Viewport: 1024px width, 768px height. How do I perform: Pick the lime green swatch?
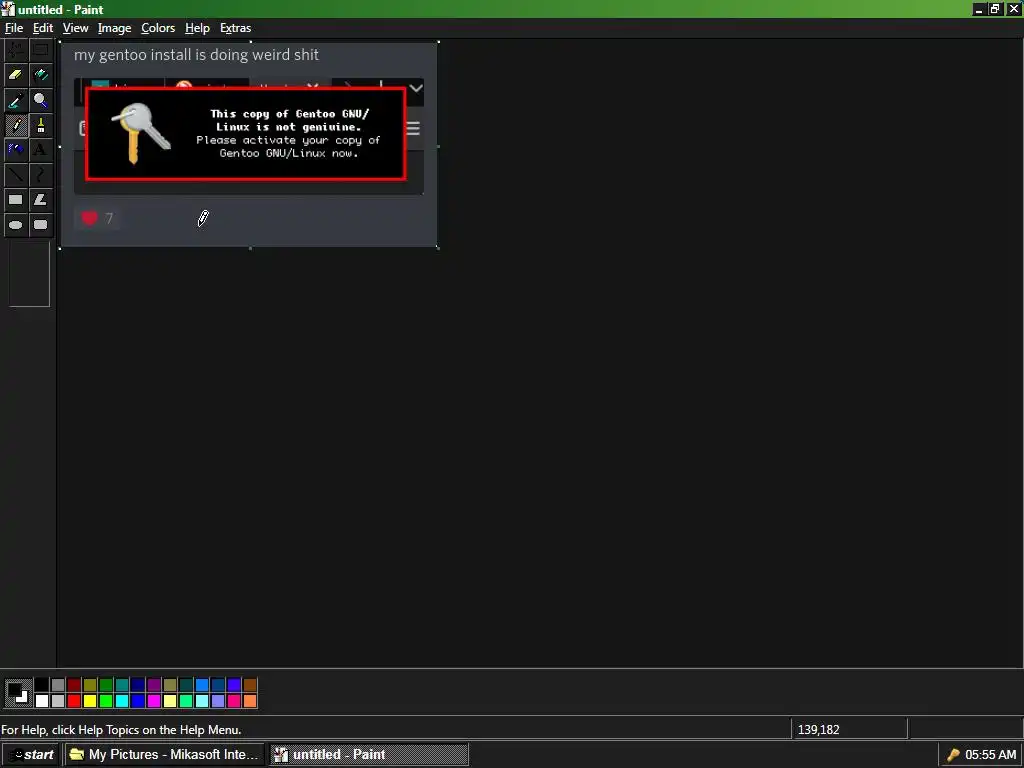106,701
